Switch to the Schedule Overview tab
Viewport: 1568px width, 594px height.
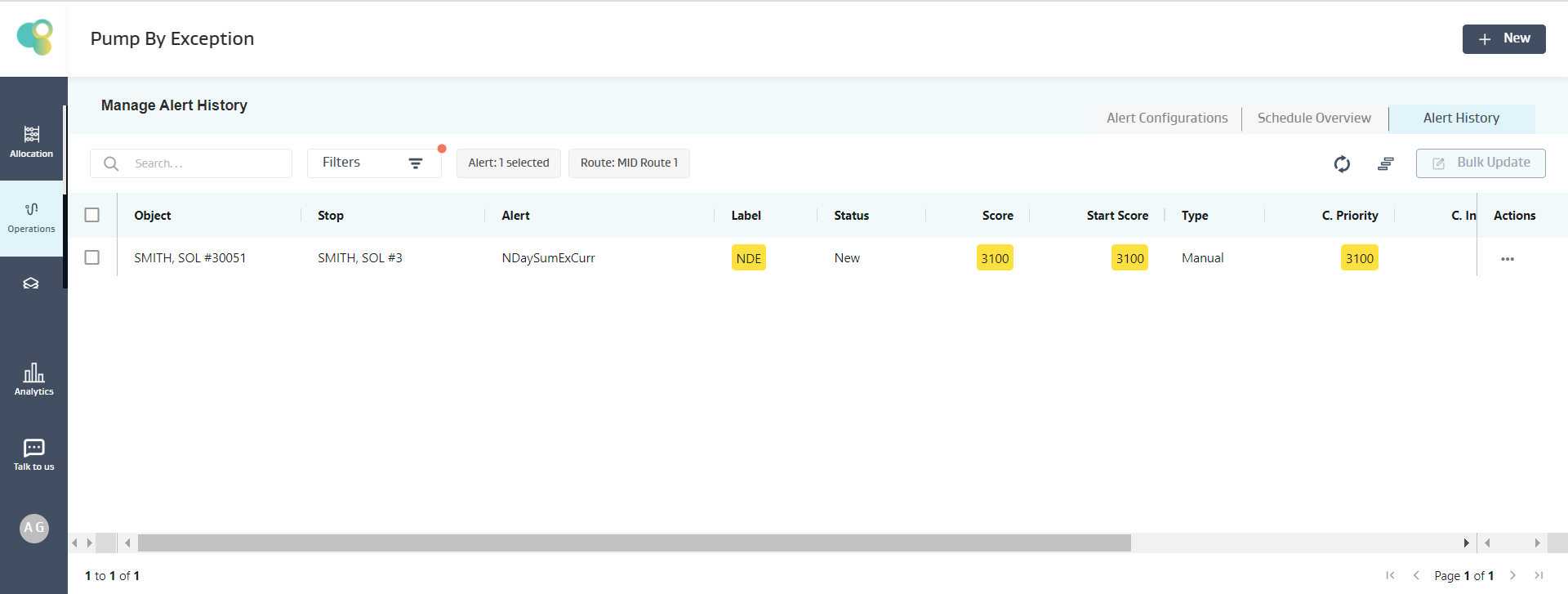[x=1313, y=118]
